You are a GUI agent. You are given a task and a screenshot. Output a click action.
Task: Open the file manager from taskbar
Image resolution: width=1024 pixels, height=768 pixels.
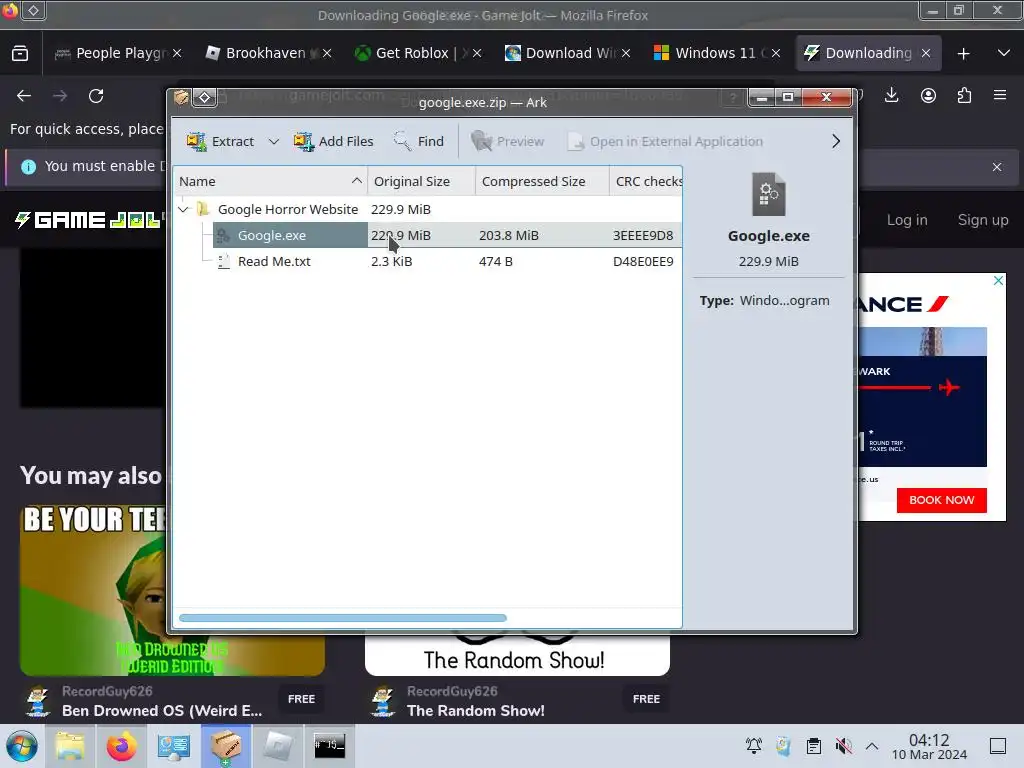(x=70, y=746)
